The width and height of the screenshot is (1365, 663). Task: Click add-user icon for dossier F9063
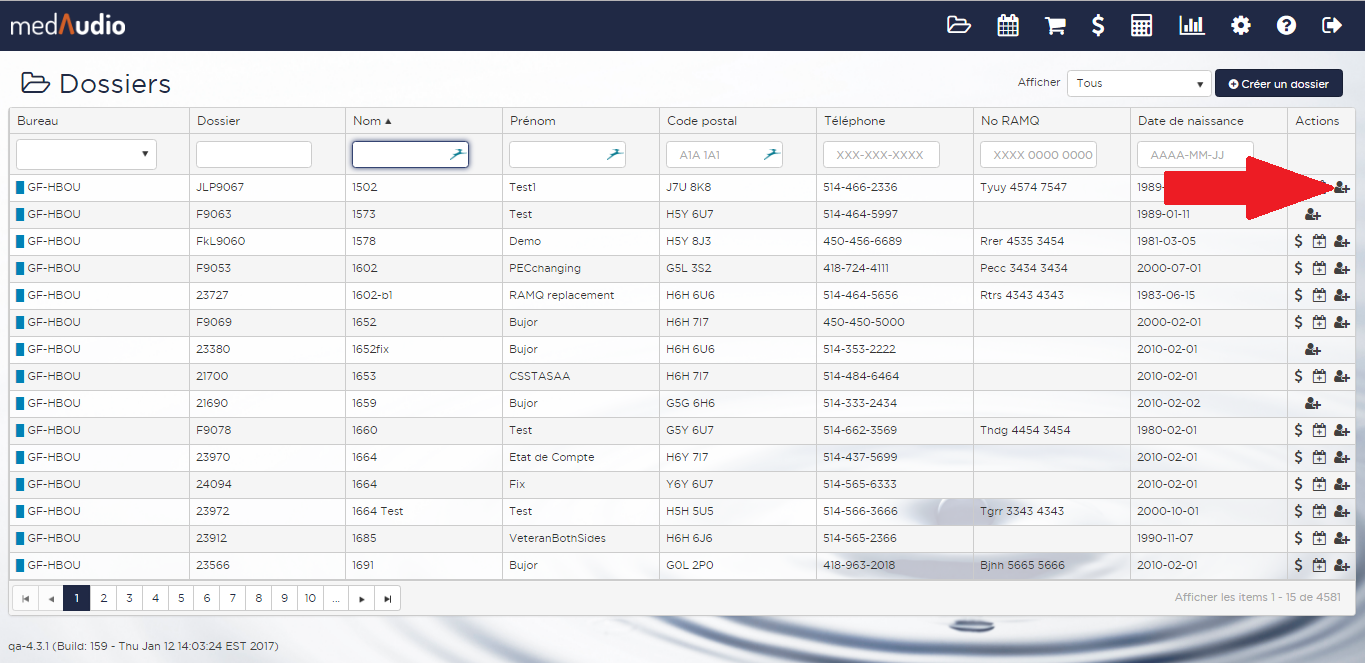1313,214
